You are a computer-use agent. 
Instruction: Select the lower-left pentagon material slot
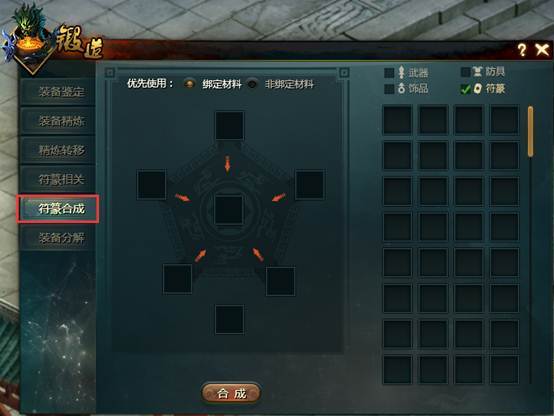177,279
